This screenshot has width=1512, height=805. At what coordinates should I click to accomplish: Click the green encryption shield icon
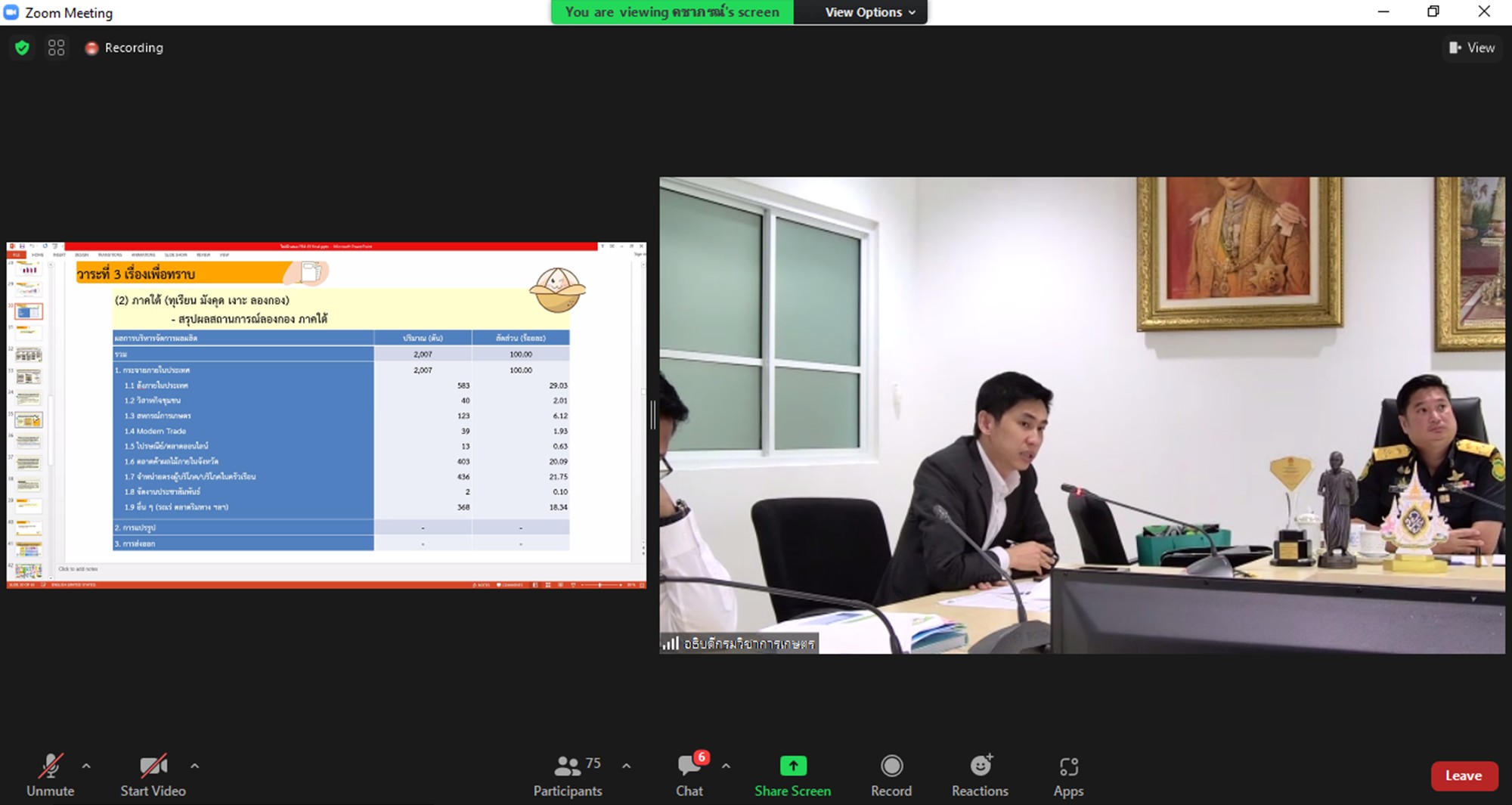tap(22, 48)
